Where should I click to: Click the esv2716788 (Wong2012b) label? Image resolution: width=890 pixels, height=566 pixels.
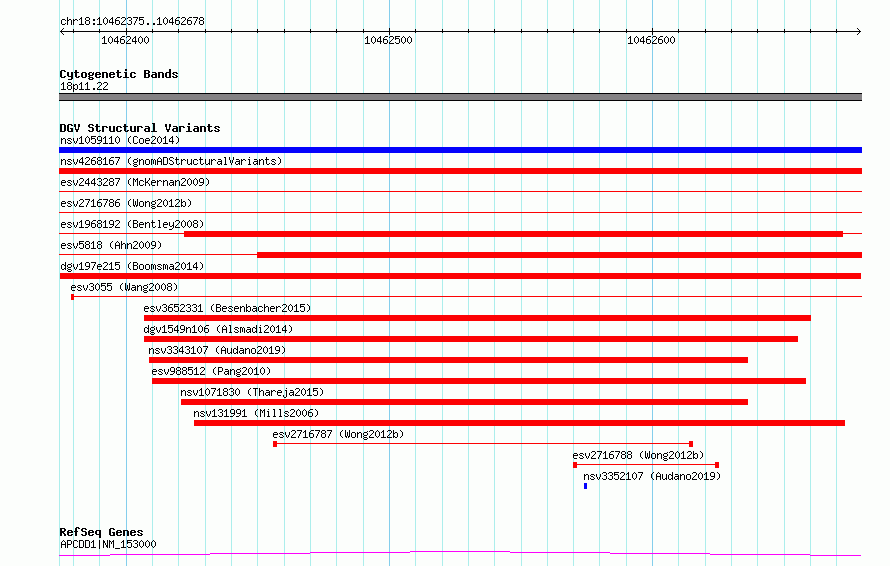pos(638,455)
